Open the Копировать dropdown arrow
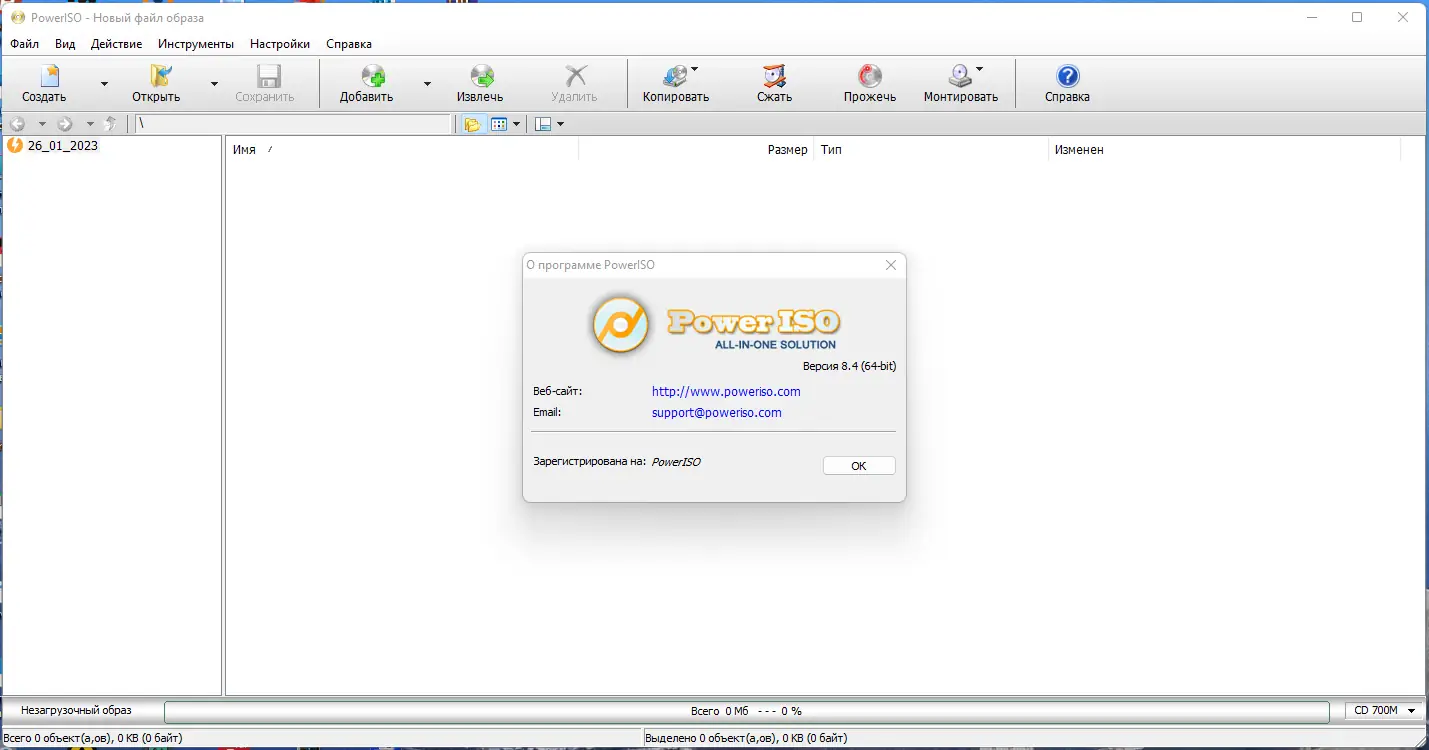 tap(695, 69)
